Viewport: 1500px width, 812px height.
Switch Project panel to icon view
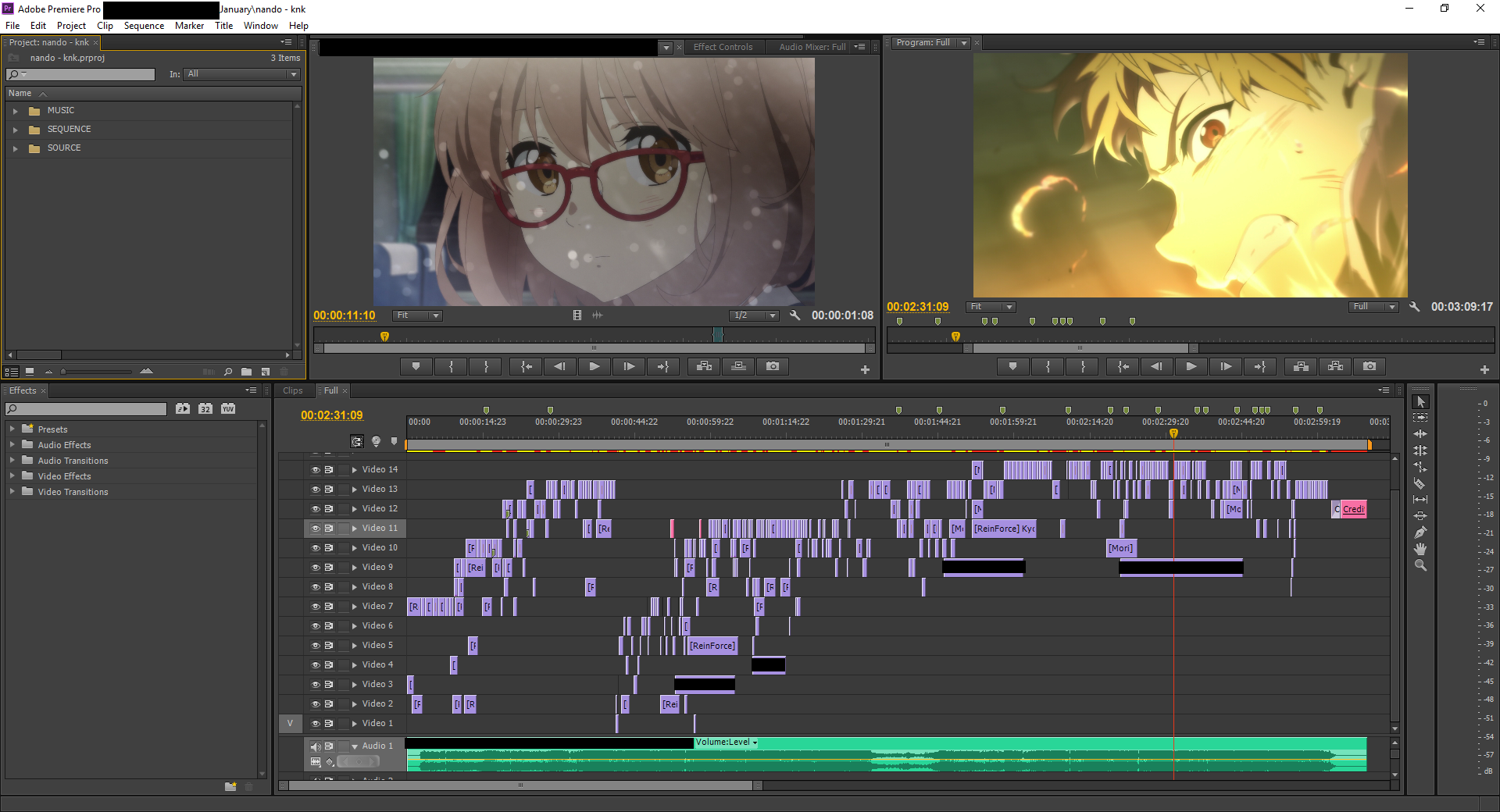coord(30,372)
